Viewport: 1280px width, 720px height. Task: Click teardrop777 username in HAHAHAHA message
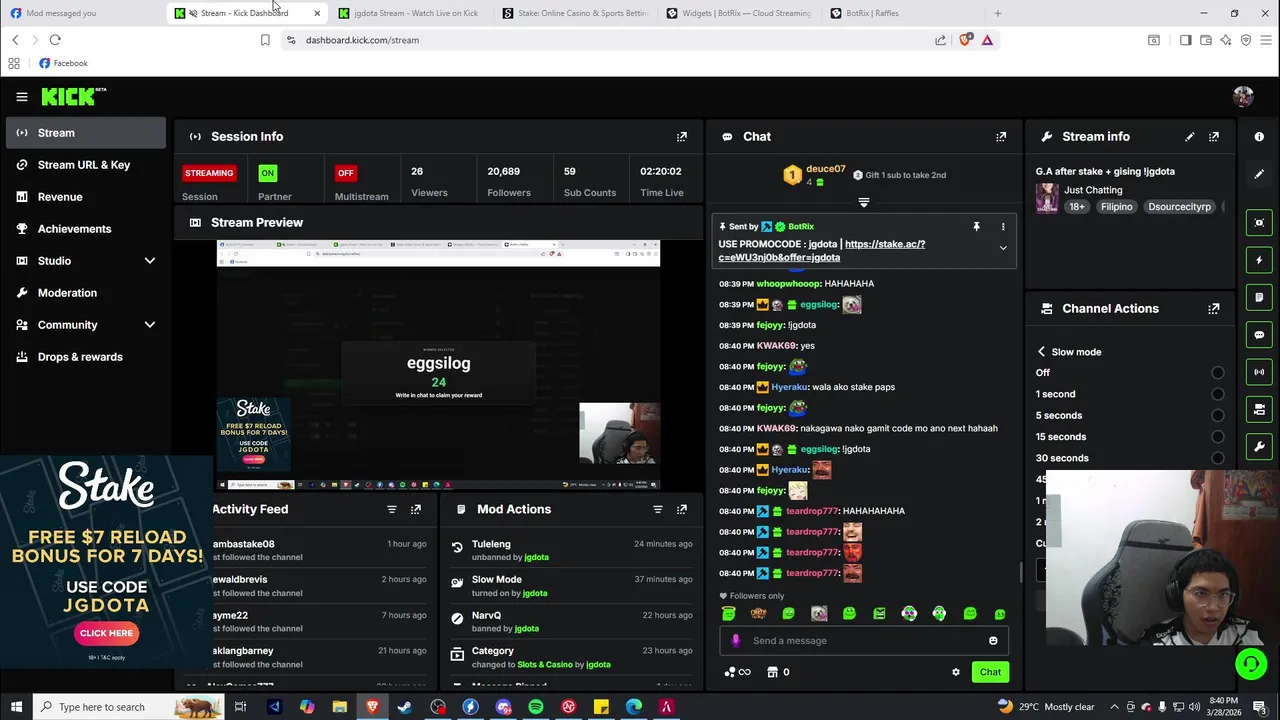pyautogui.click(x=812, y=511)
